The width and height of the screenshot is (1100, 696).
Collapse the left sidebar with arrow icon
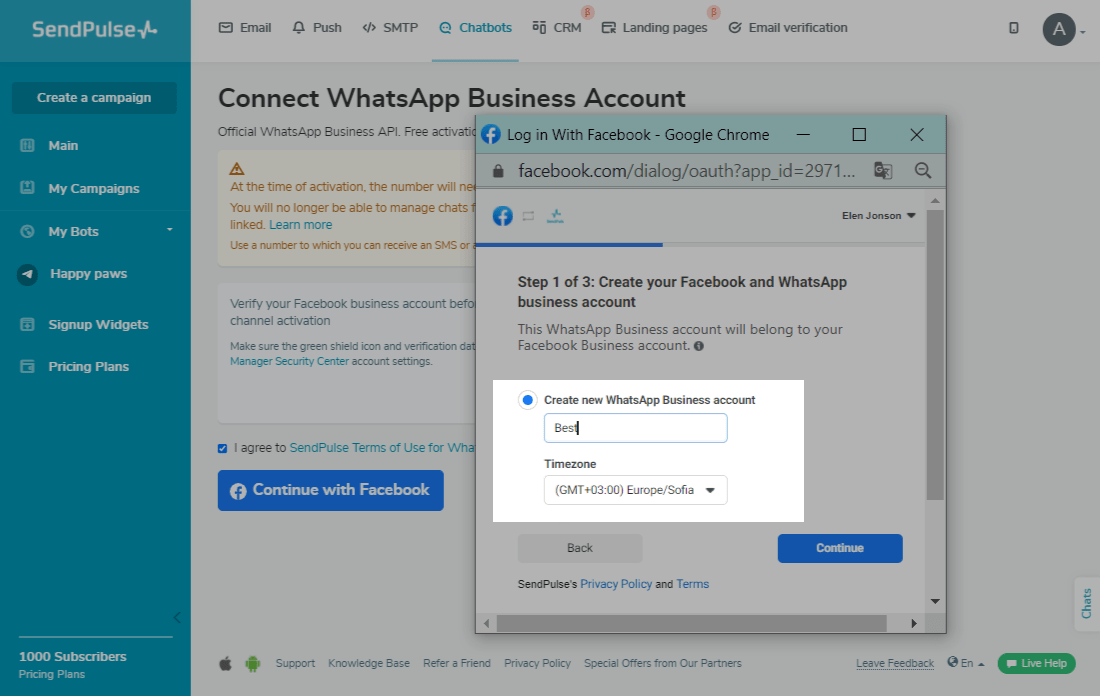tap(177, 617)
